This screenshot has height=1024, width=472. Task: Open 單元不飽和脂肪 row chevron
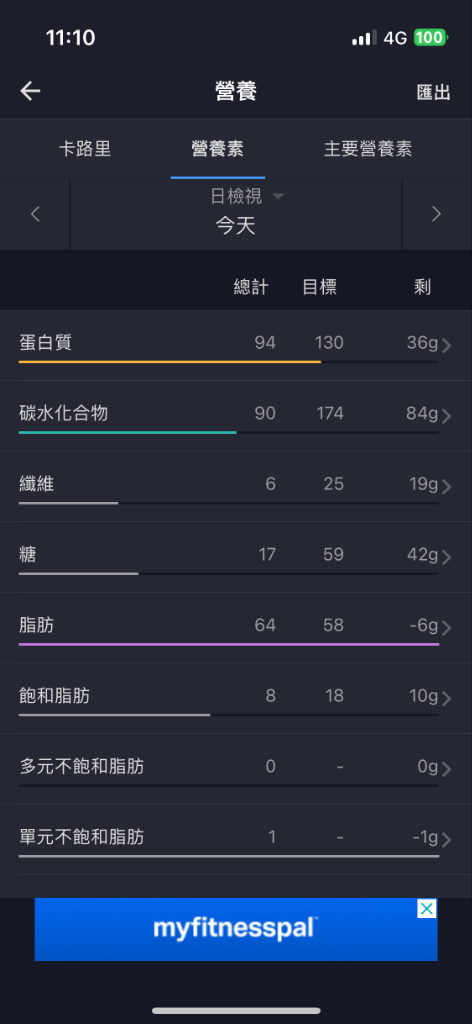[447, 840]
